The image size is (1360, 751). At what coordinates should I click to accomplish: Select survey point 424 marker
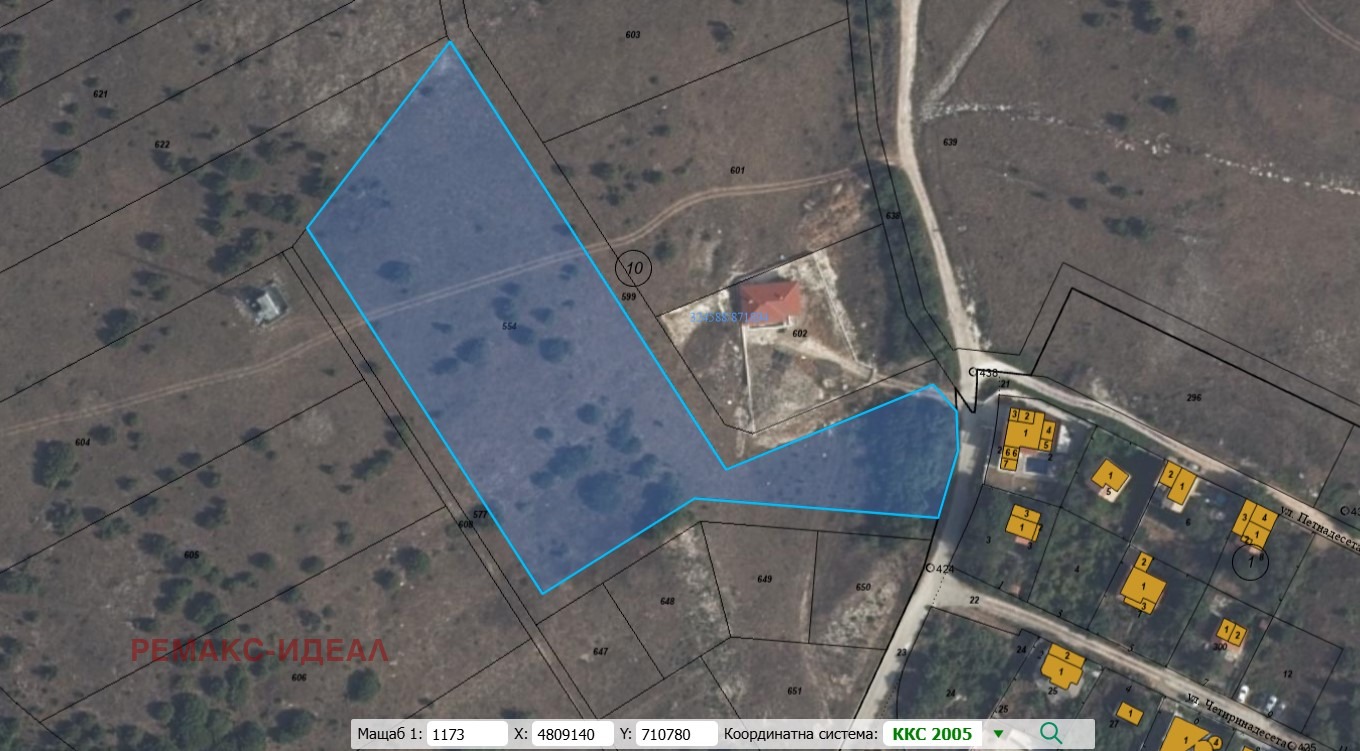[x=930, y=568]
